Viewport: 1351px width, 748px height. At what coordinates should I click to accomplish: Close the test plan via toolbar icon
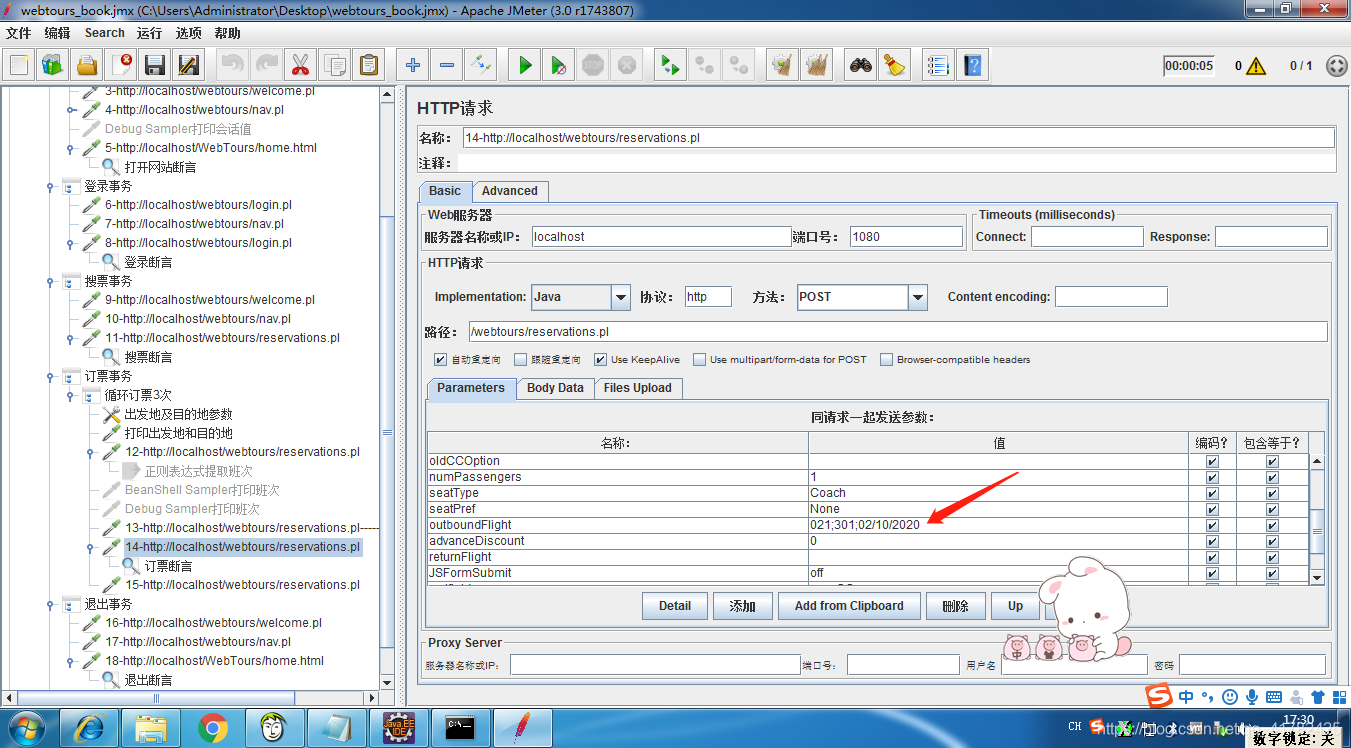tap(121, 66)
